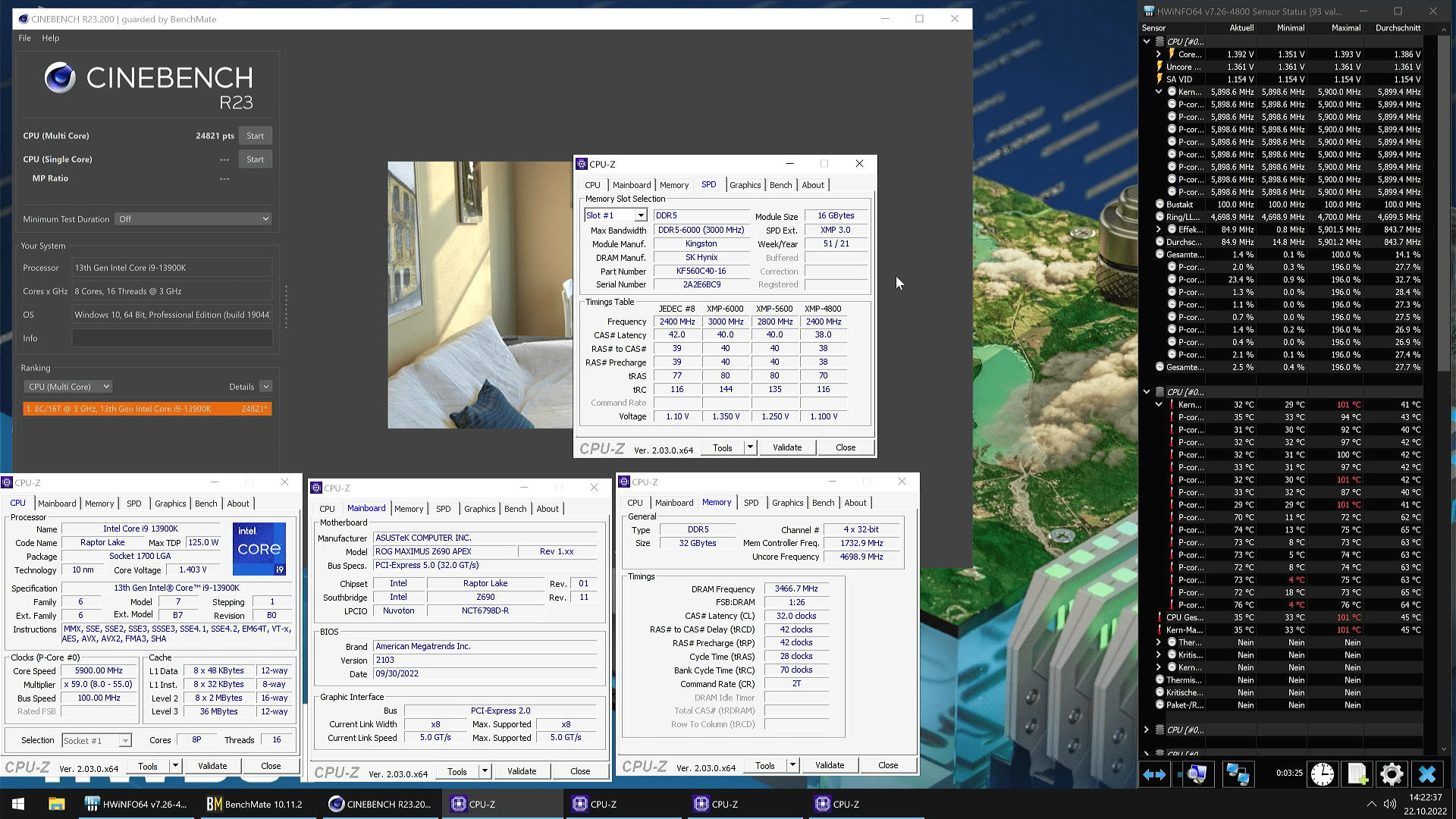Click Validate in CPU-Z CPU window
Viewport: 1456px width, 819px height.
coord(212,766)
